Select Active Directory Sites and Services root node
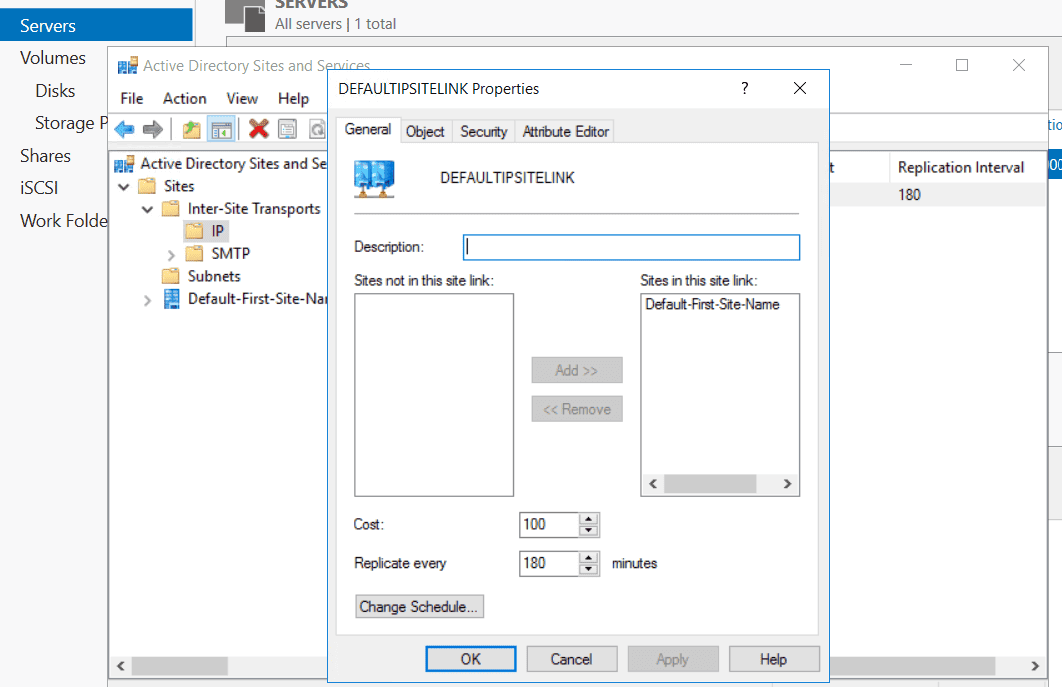The width and height of the screenshot is (1062, 687). 233,163
